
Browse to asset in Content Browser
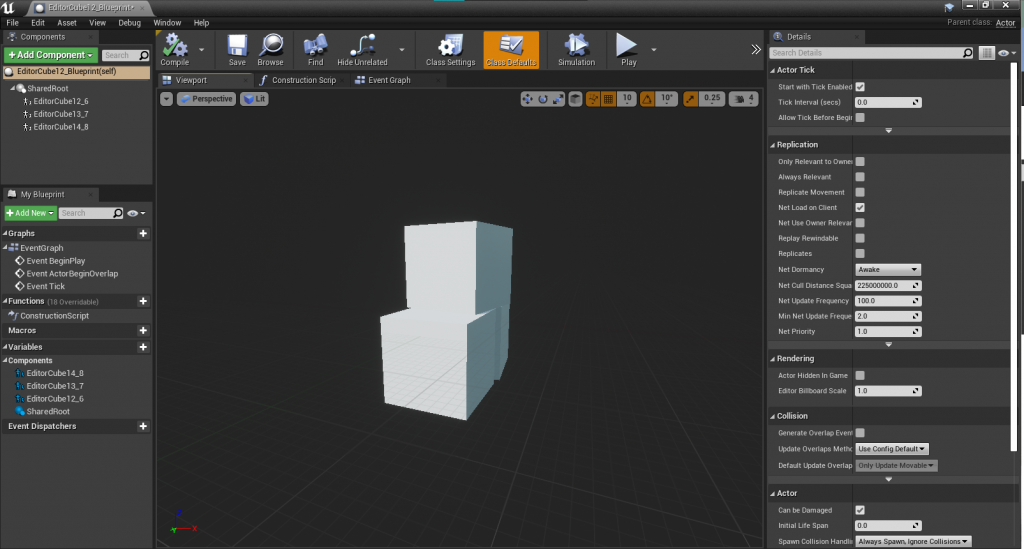[x=270, y=50]
